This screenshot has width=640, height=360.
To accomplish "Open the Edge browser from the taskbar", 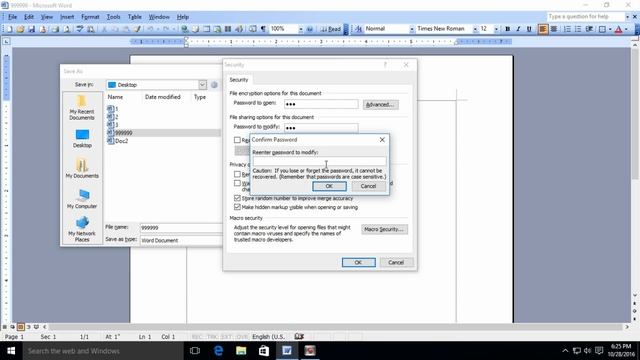I will coord(218,351).
